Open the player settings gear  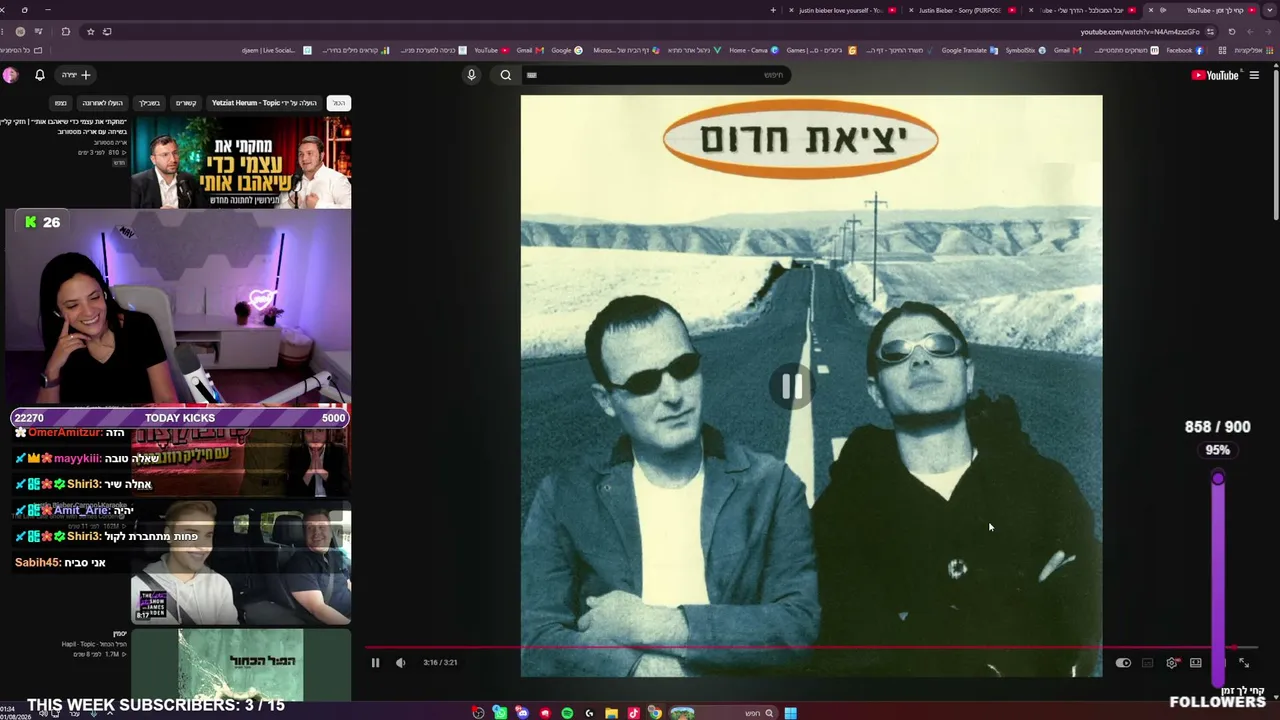pyautogui.click(x=1172, y=662)
